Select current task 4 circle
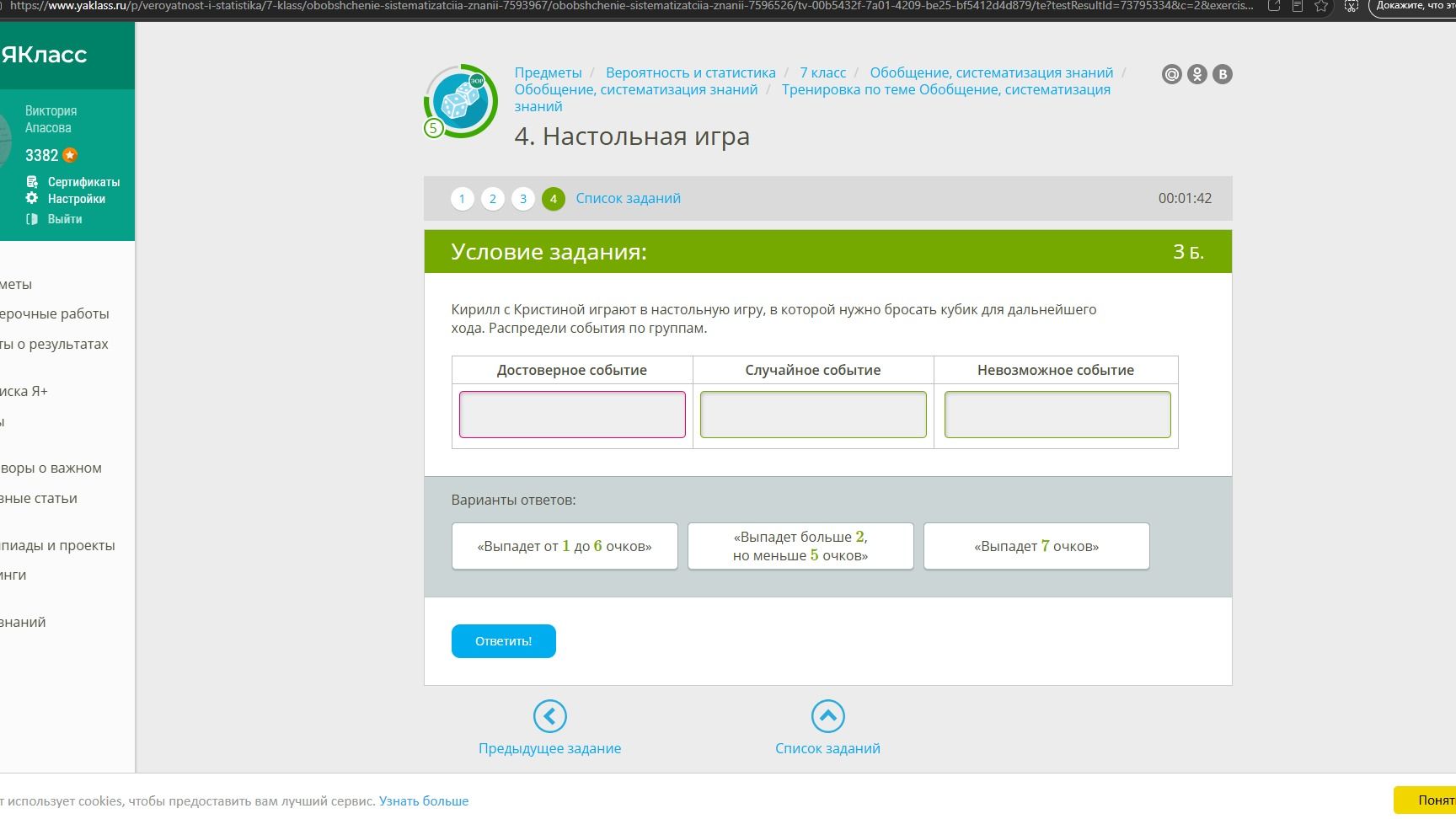The height and width of the screenshot is (819, 1456). pos(553,199)
